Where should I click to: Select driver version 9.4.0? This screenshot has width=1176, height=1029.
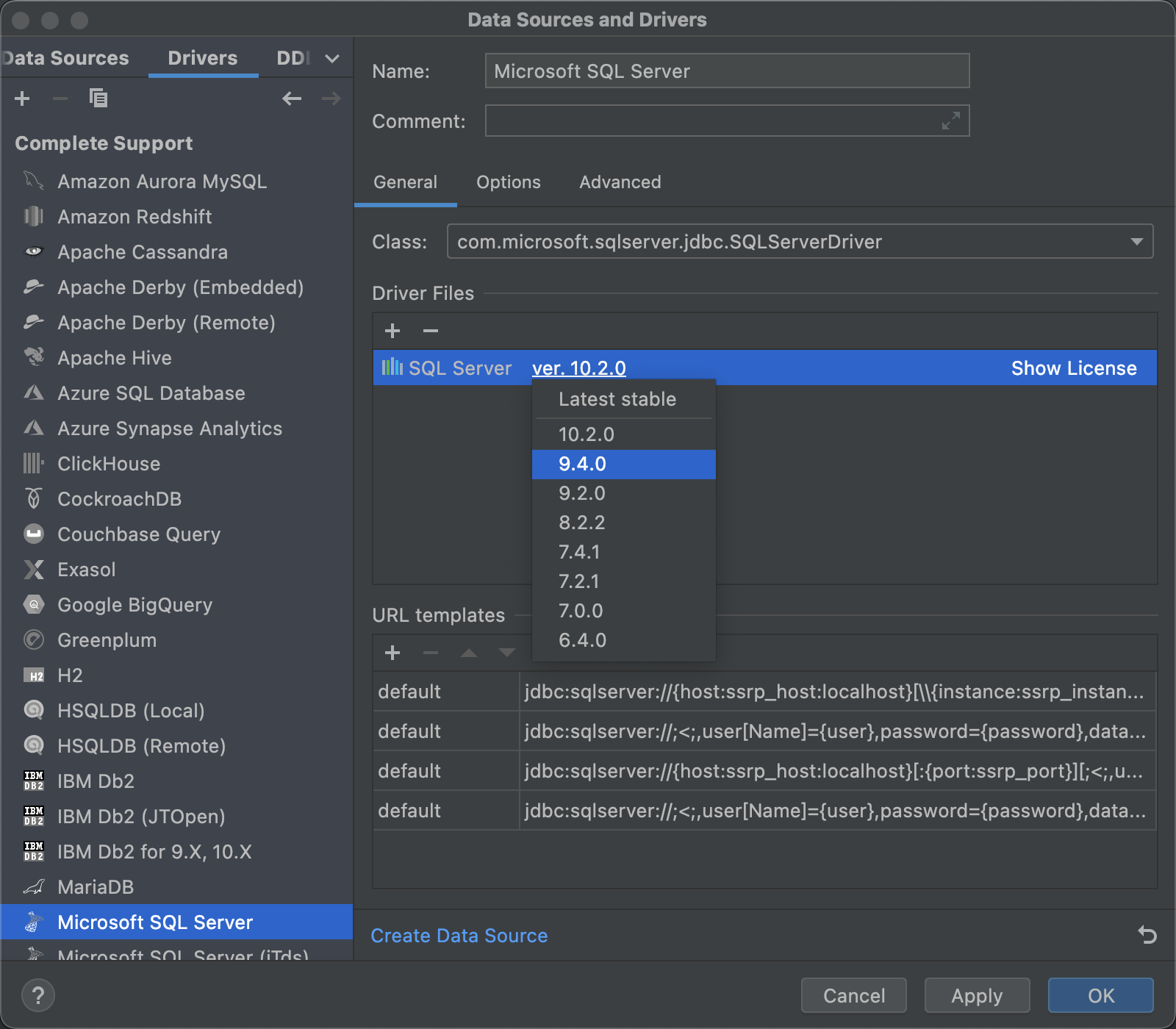tap(624, 464)
